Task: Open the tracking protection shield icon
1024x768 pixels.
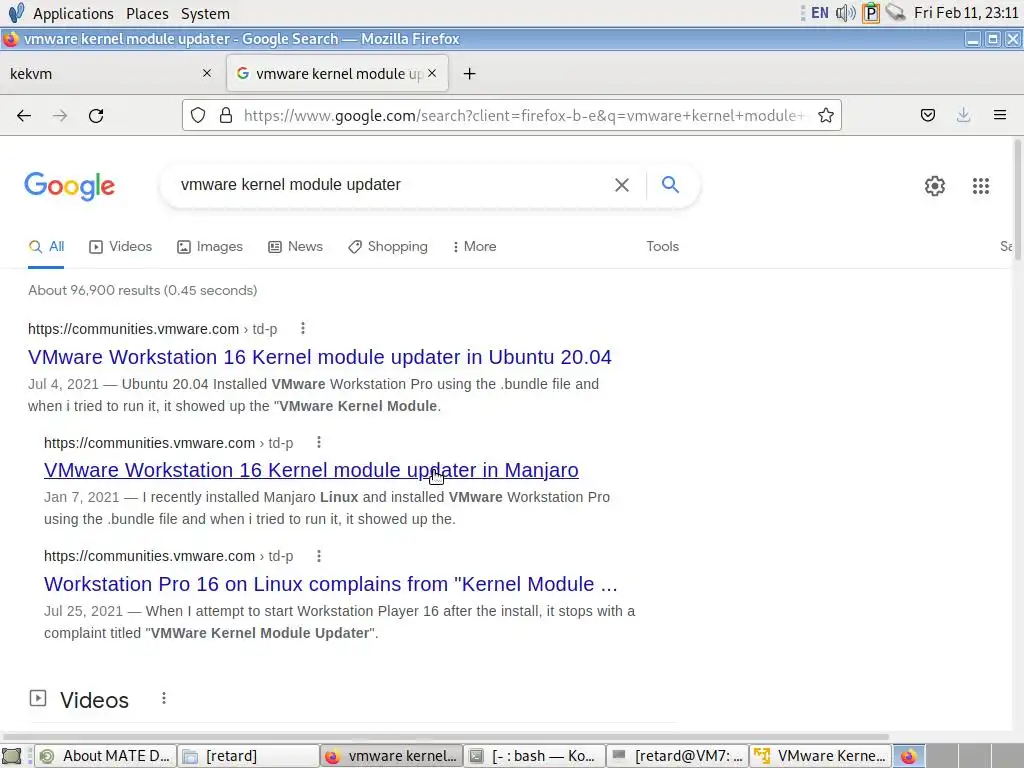Action: (x=198, y=116)
